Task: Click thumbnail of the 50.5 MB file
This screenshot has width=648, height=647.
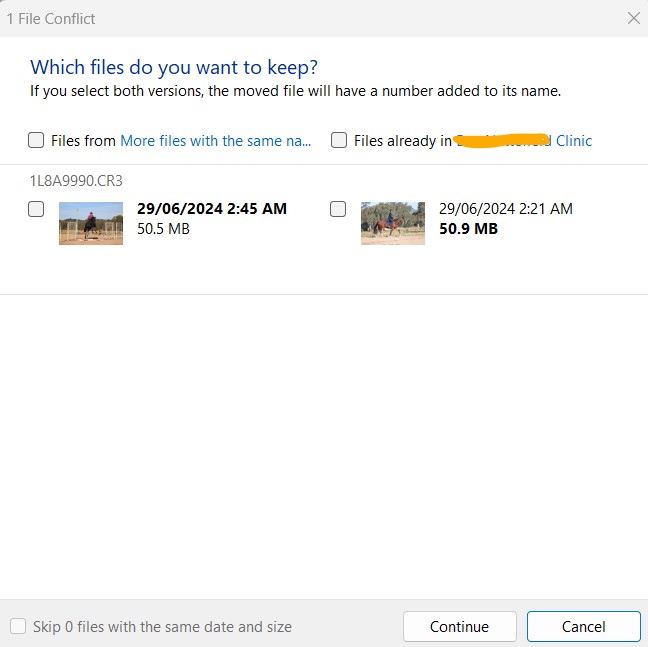Action: pos(91,223)
